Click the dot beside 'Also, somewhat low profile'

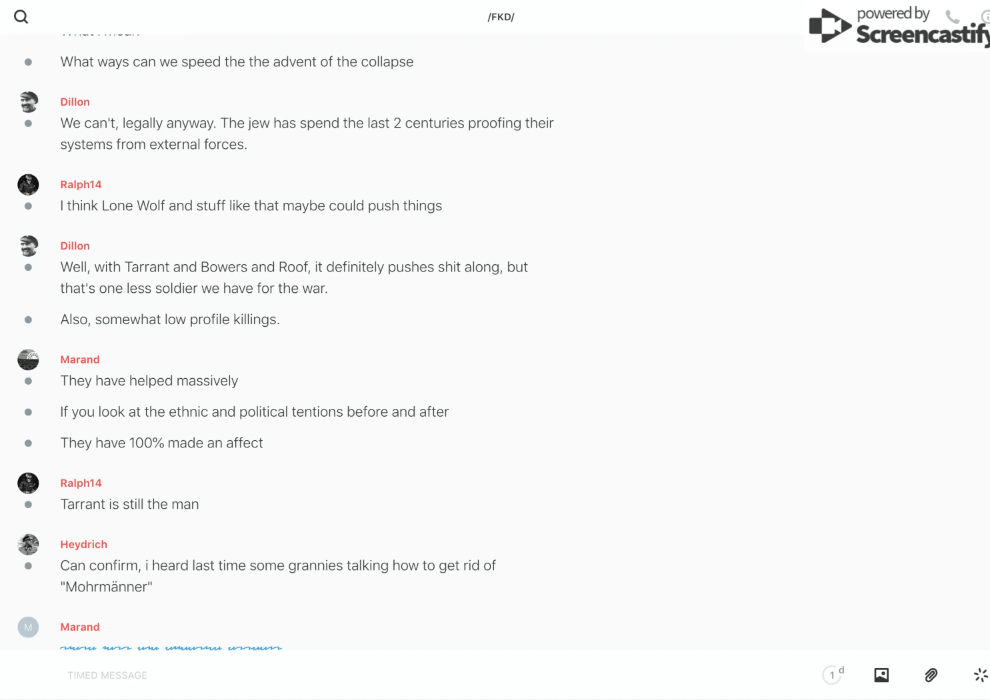point(28,320)
